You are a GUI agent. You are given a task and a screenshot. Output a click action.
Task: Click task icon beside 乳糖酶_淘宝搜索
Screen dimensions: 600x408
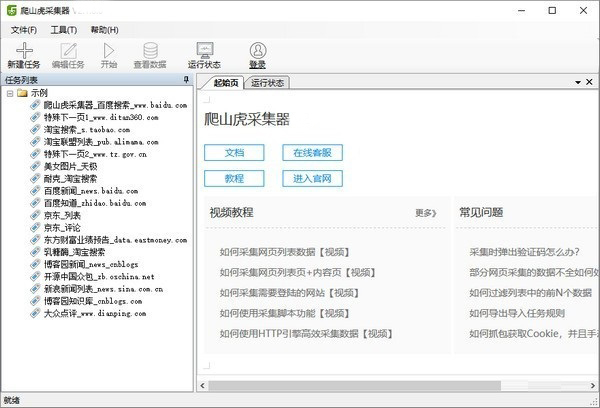tap(35, 252)
